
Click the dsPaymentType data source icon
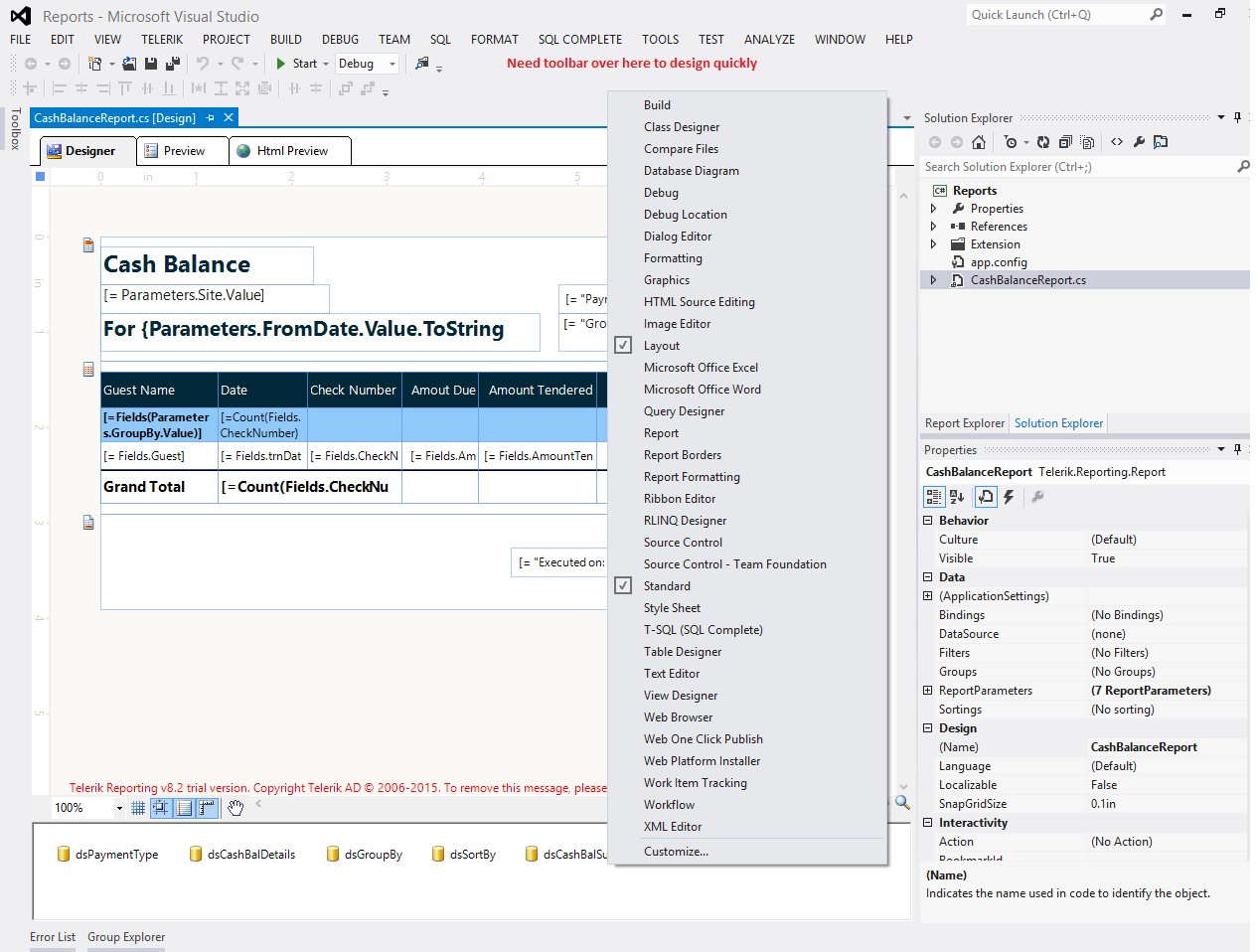pos(64,854)
